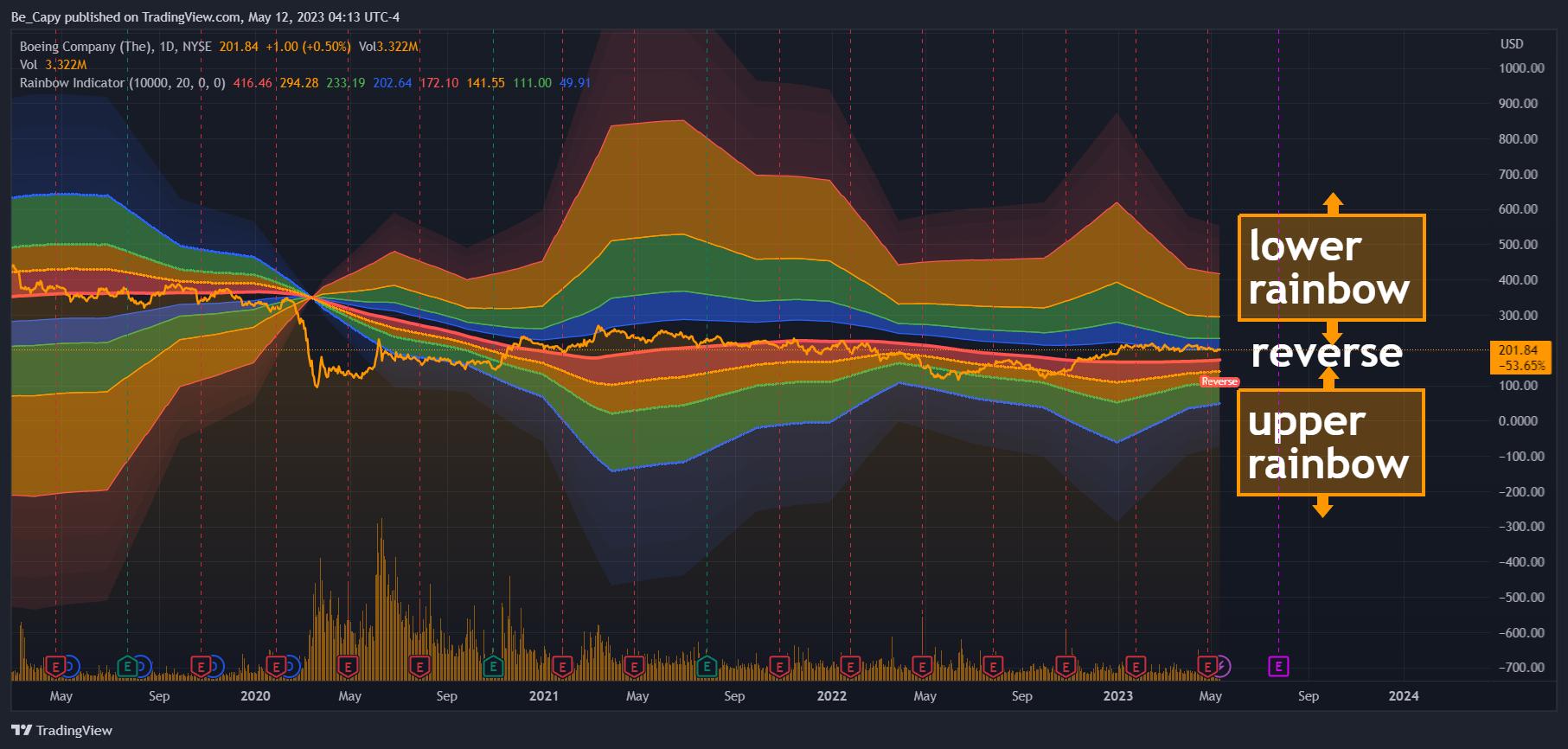Select the green 233.19 indicator value

[x=346, y=83]
